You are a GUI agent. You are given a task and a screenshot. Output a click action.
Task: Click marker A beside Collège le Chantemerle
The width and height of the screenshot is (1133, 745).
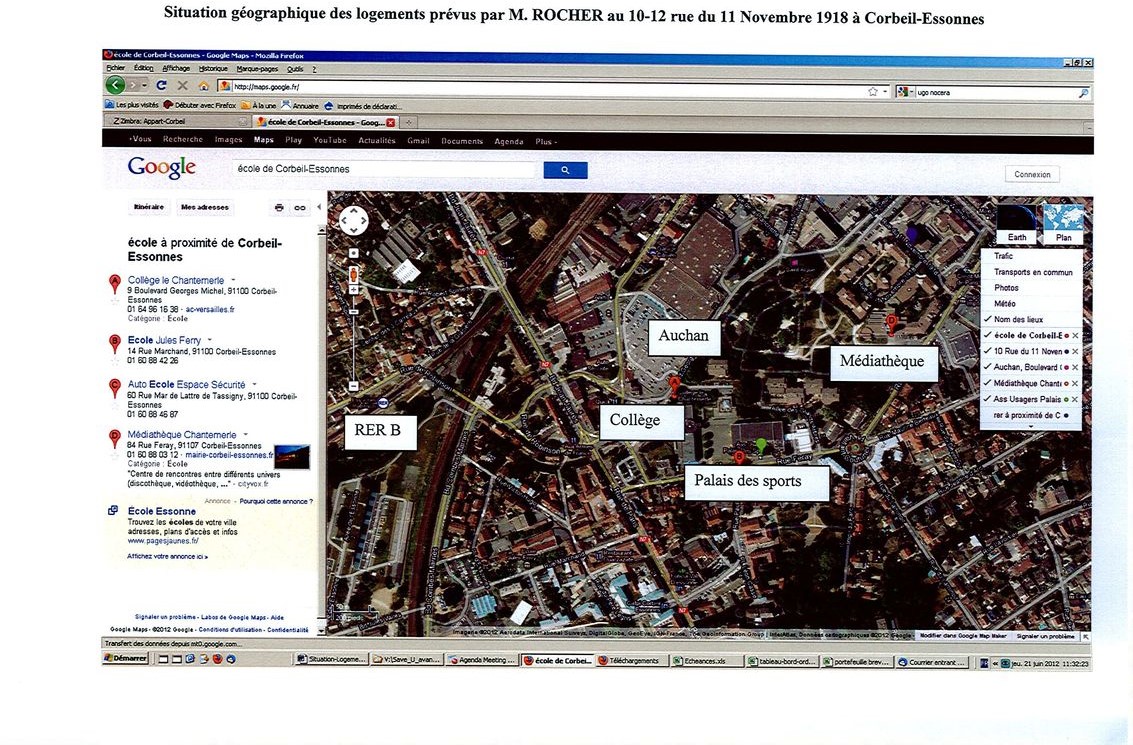(114, 283)
